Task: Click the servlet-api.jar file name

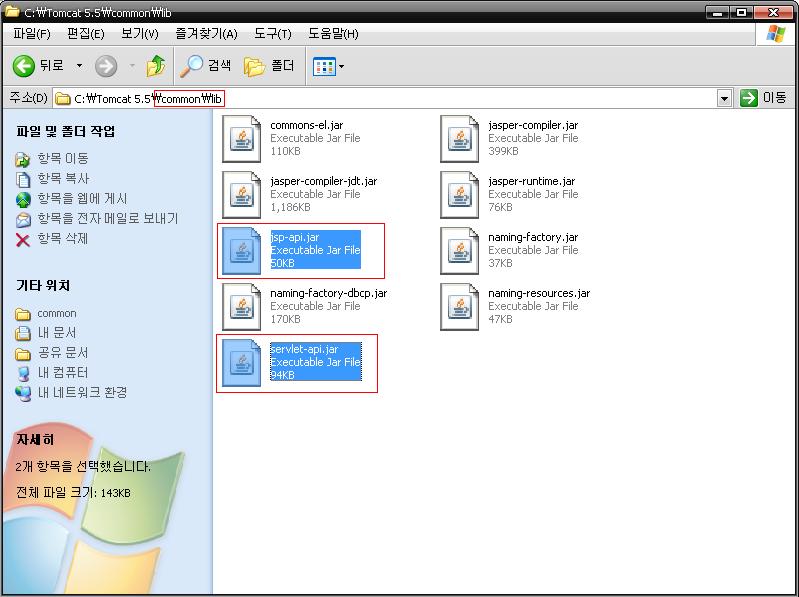Action: coord(304,349)
